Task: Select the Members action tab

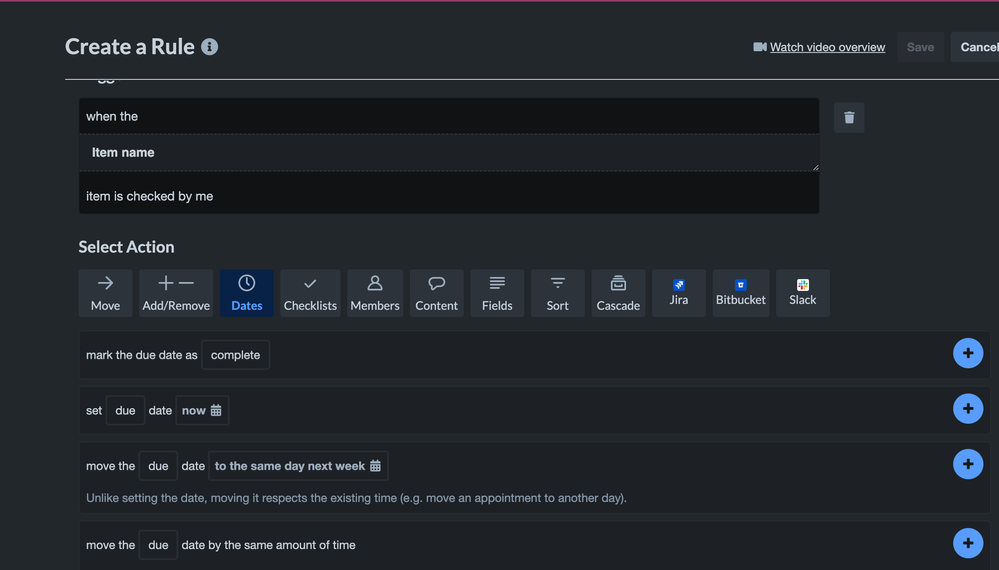Action: point(375,293)
